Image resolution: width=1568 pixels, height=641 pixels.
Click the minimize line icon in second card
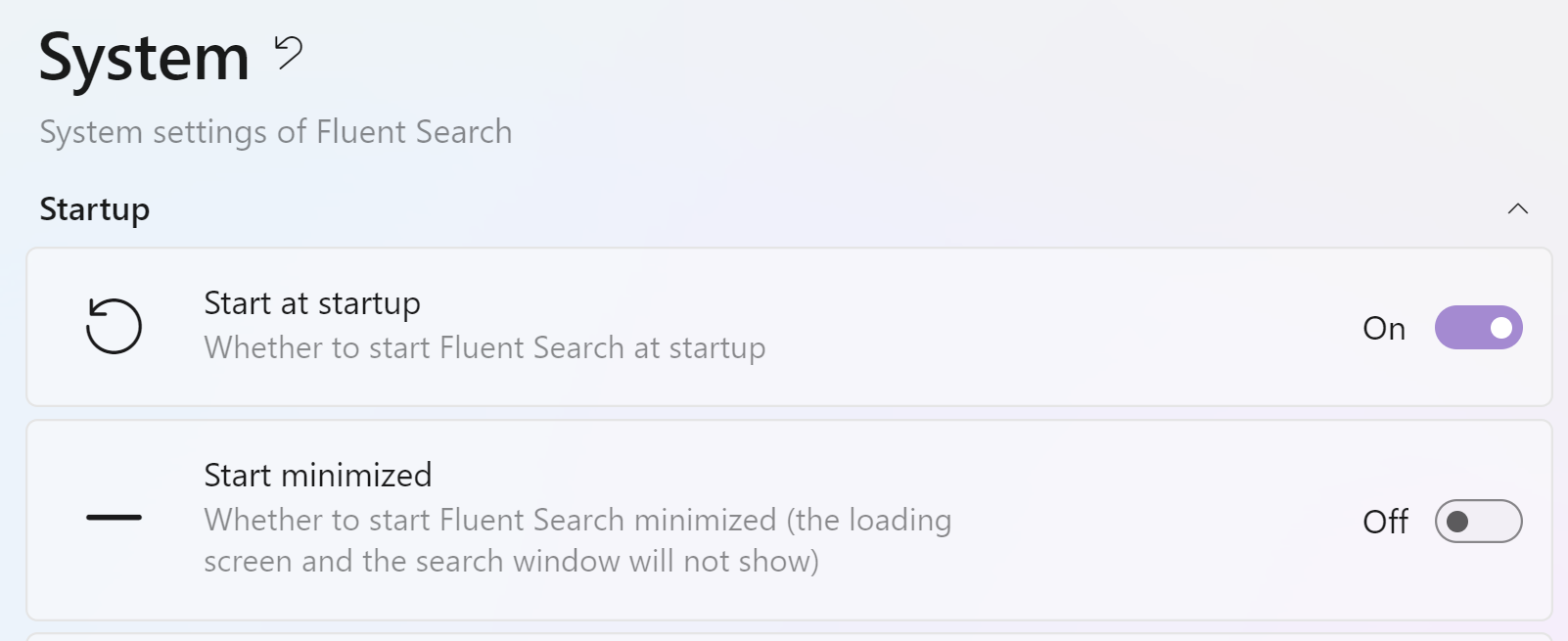tap(115, 519)
